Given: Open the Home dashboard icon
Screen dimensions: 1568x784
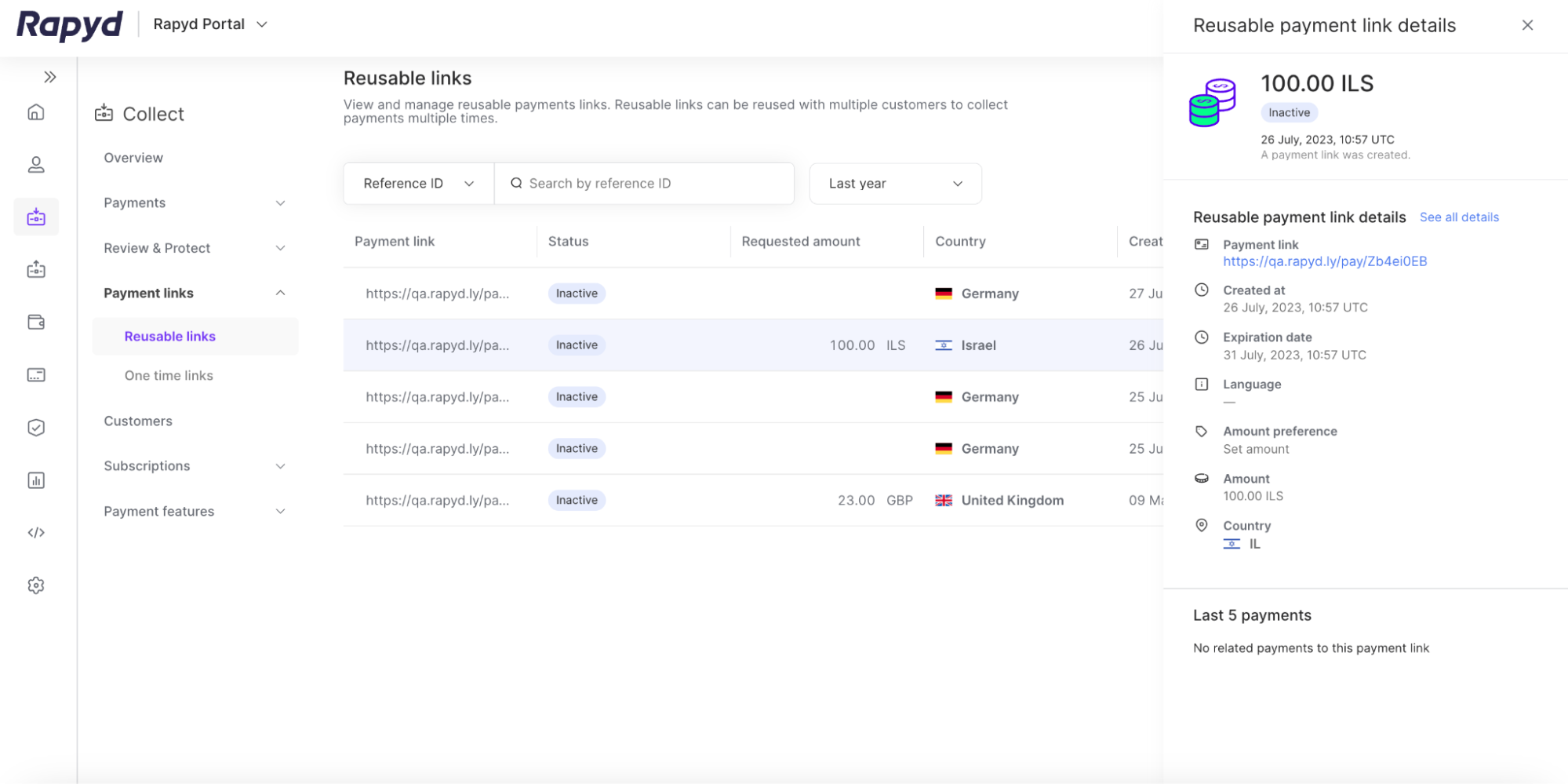Looking at the screenshot, I should pos(36,112).
